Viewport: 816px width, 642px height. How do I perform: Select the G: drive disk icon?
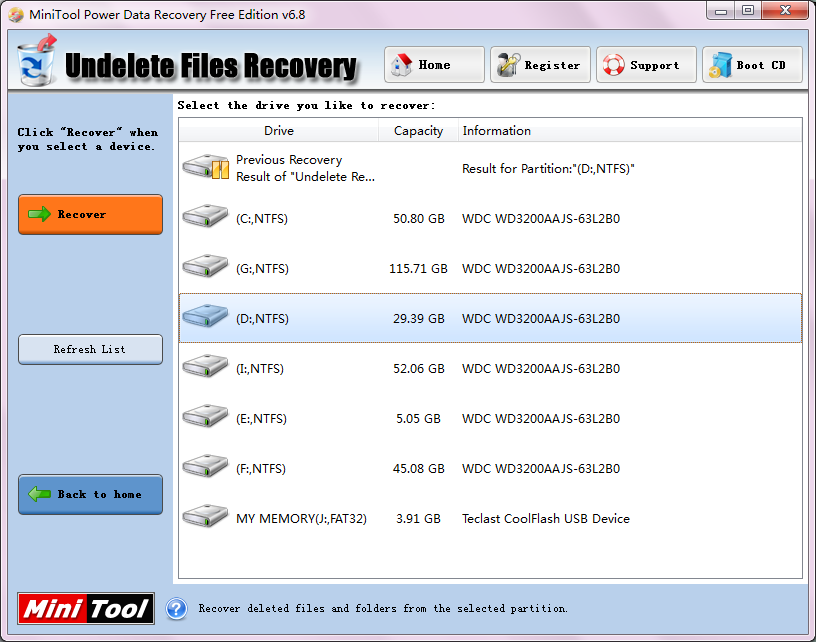(x=205, y=266)
